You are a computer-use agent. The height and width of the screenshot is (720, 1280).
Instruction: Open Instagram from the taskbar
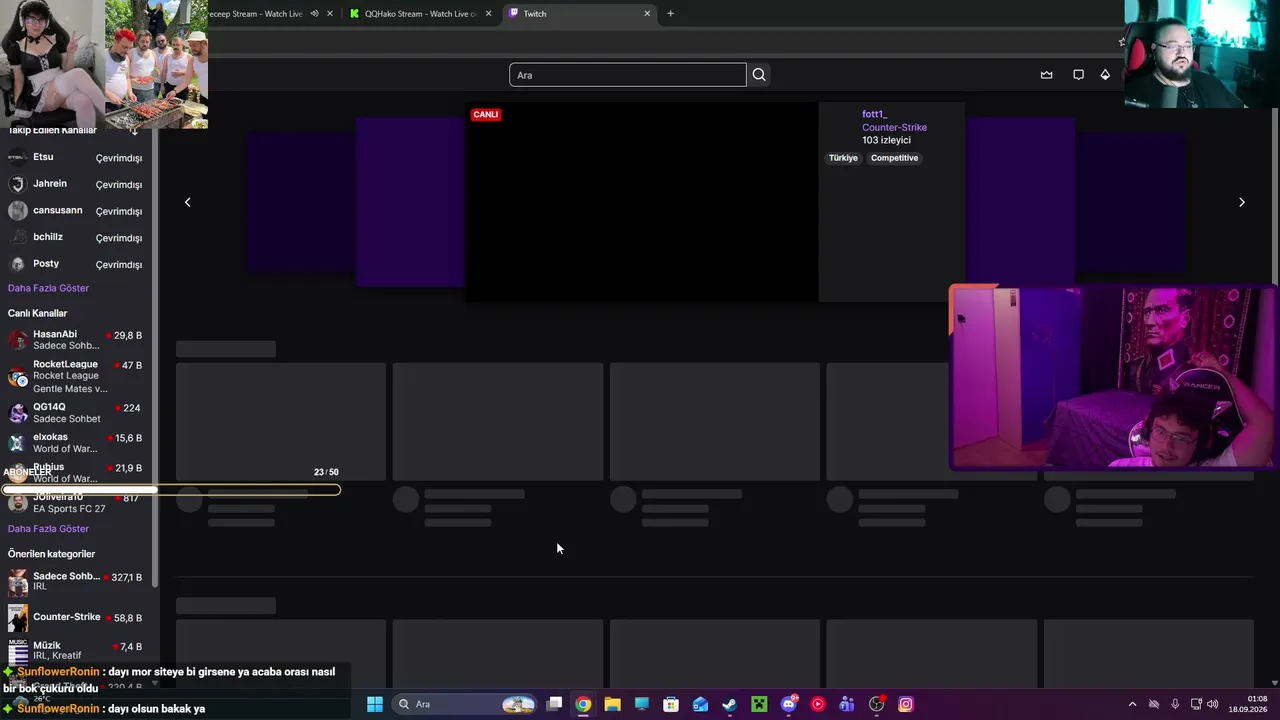click(x=906, y=704)
